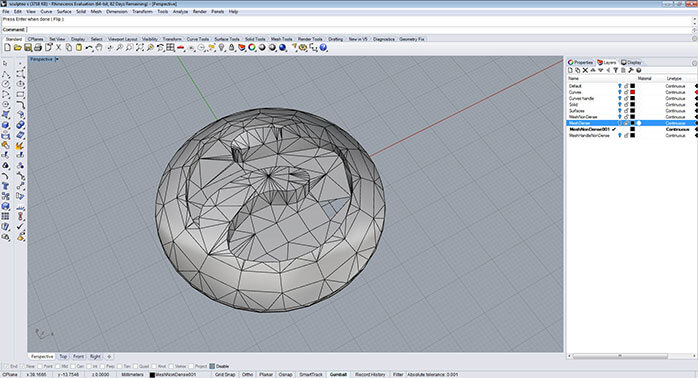Delete the layer with the X icon
The width and height of the screenshot is (698, 378).
pyautogui.click(x=585, y=70)
